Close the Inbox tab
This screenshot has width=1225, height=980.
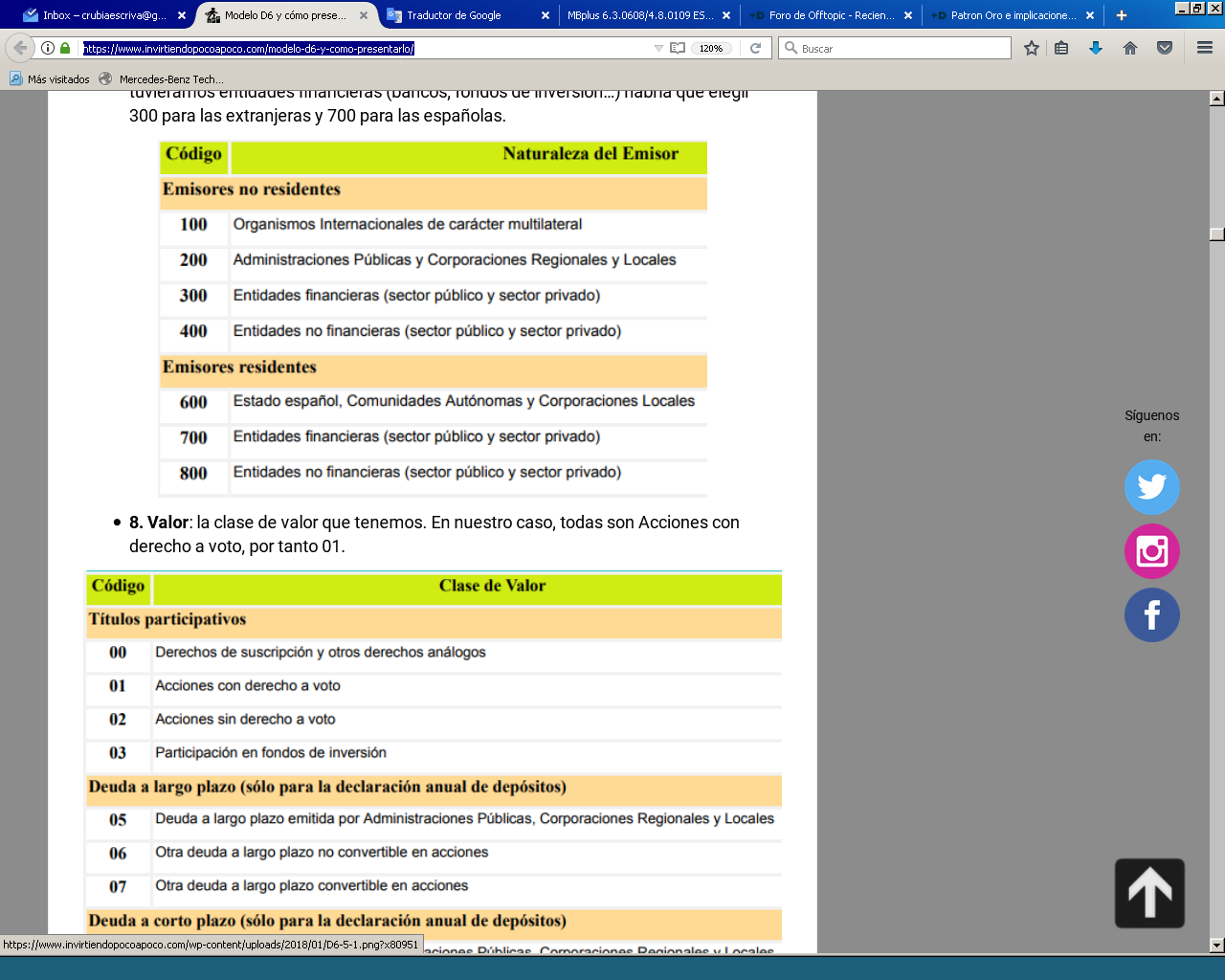pyautogui.click(x=182, y=15)
